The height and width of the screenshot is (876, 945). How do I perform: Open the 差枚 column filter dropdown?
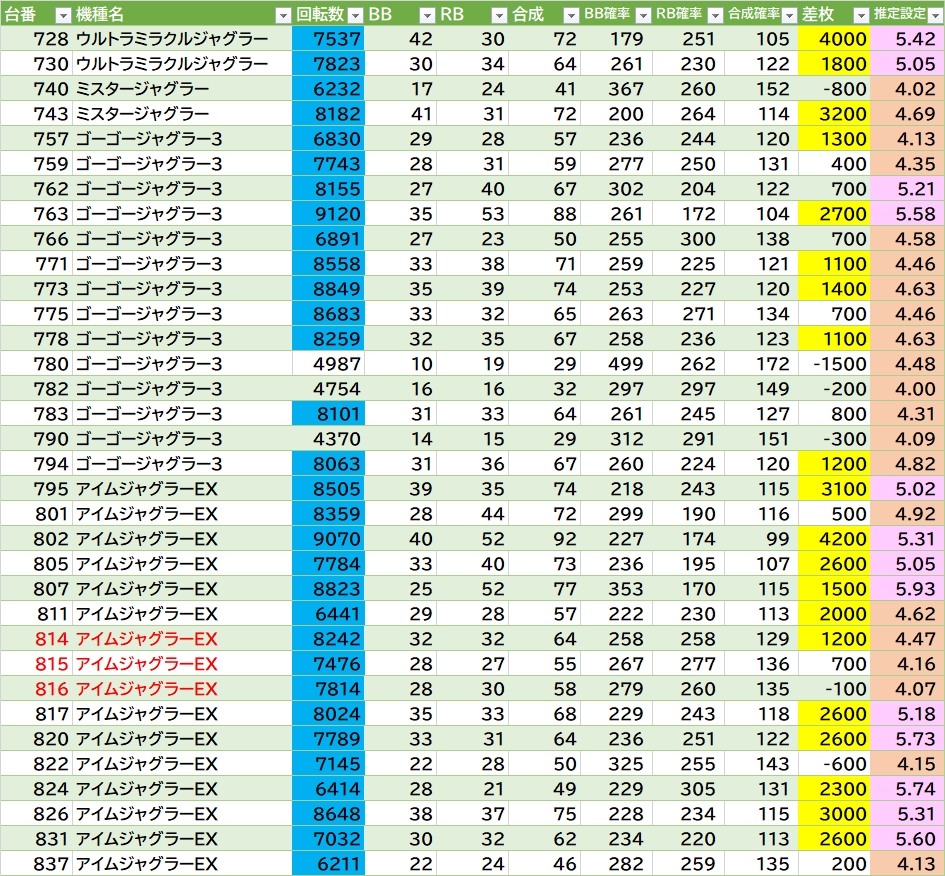coord(861,16)
